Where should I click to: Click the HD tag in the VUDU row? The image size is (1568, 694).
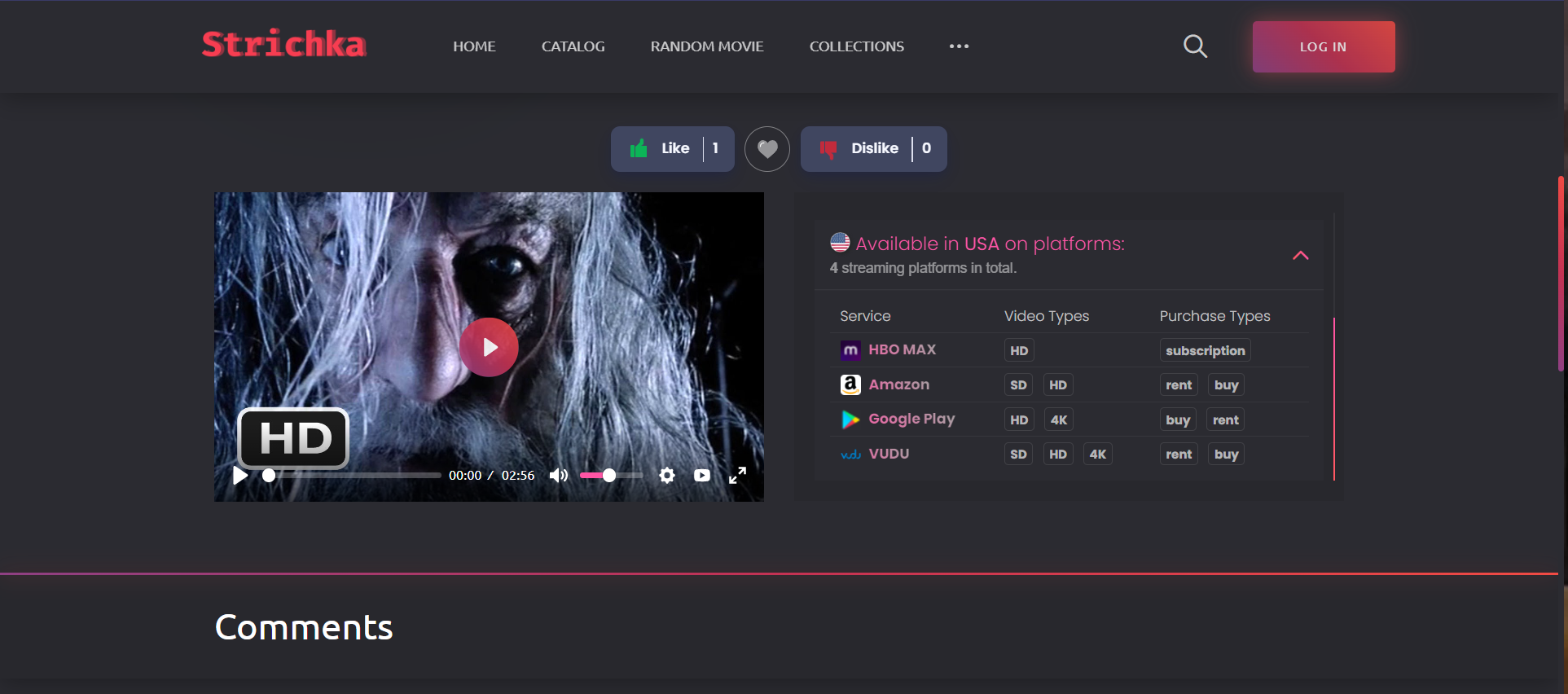click(1058, 455)
